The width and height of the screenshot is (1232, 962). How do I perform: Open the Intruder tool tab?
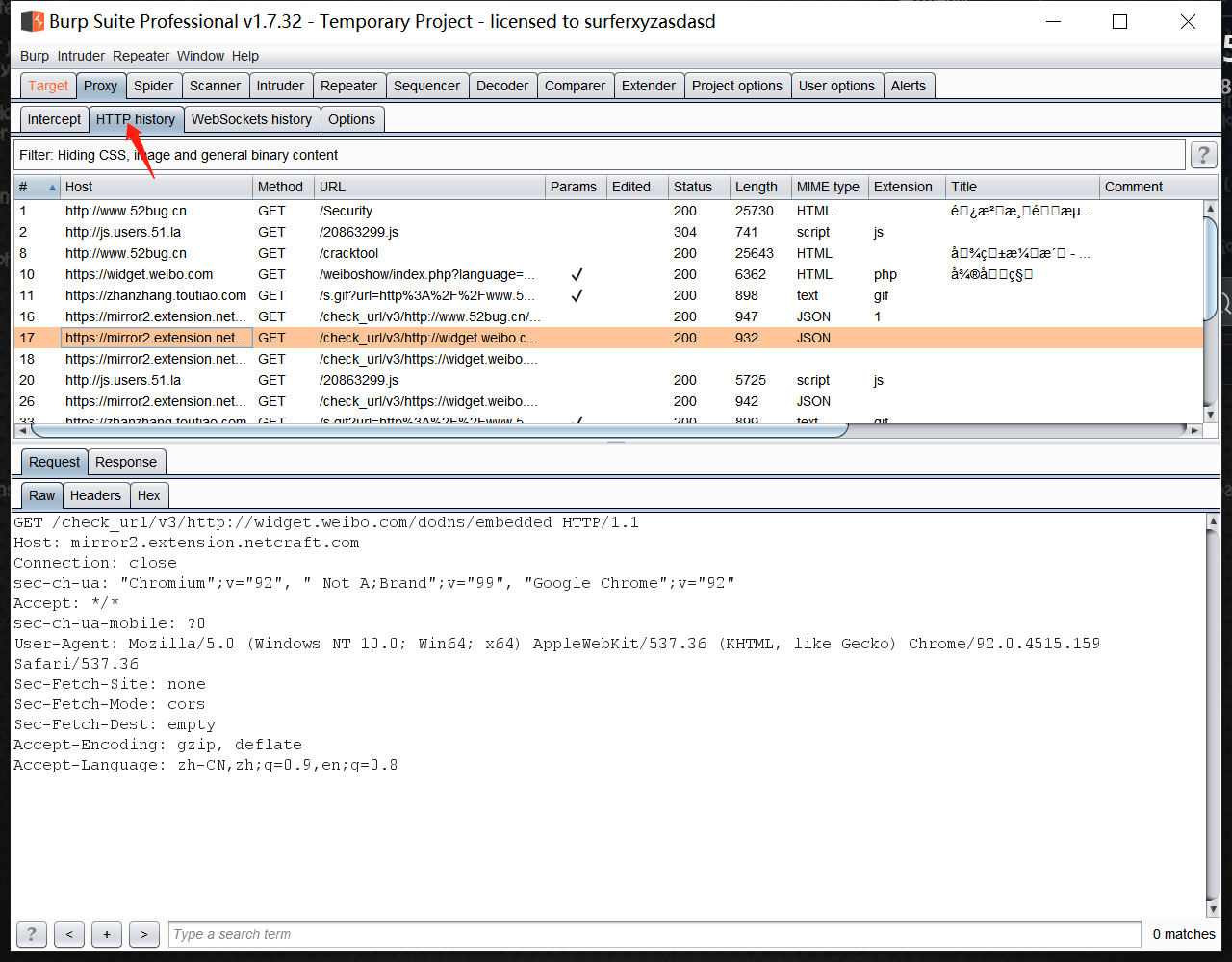[x=280, y=86]
